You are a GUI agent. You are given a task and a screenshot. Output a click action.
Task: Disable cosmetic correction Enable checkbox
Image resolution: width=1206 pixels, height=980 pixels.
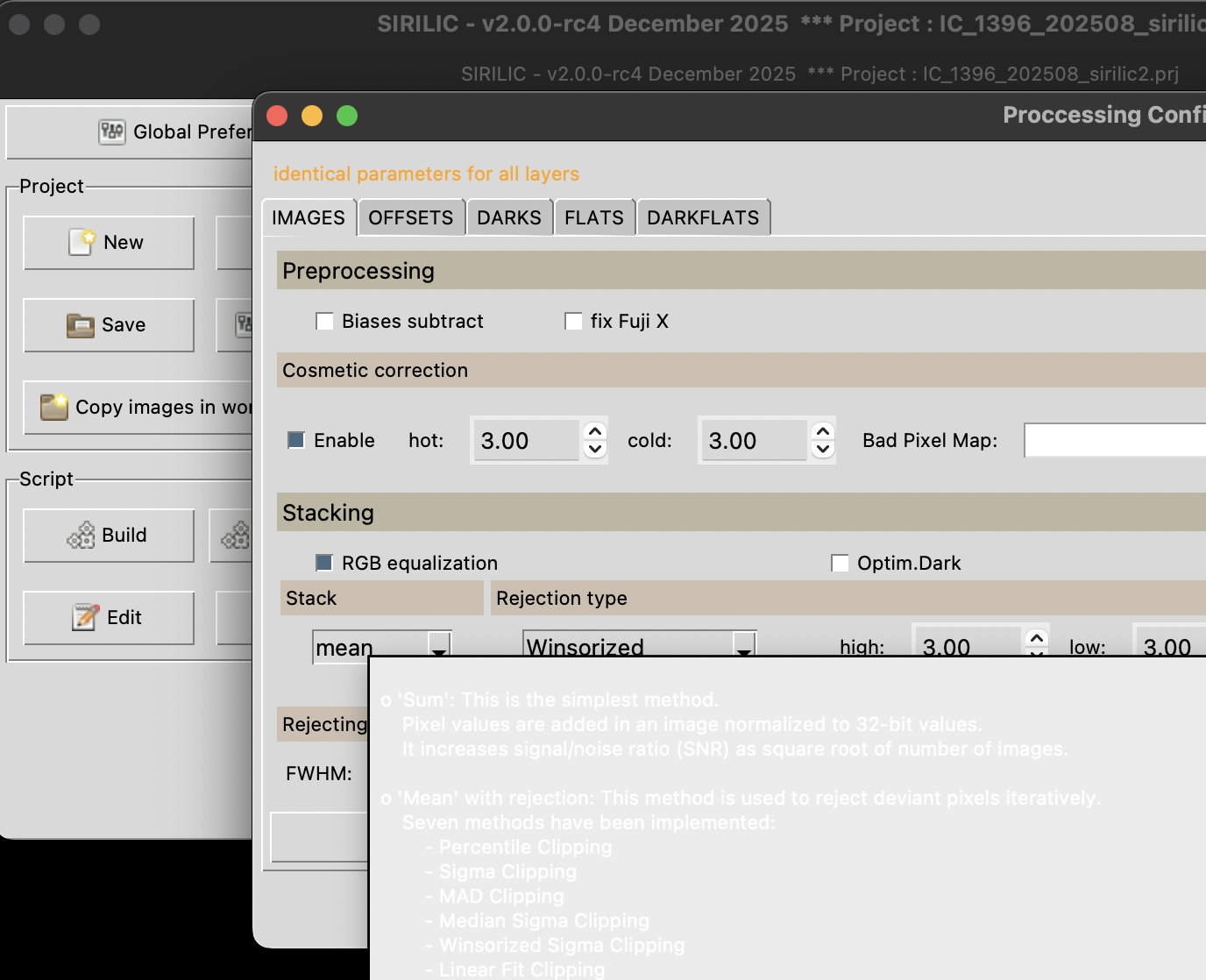click(297, 440)
